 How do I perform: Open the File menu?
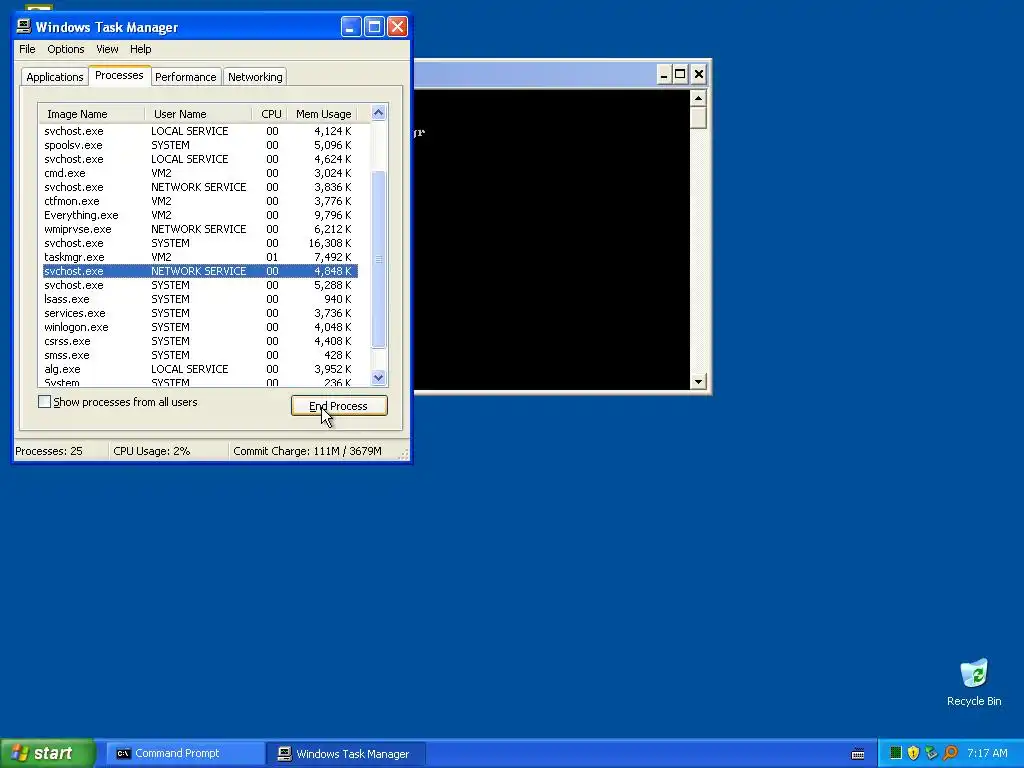click(27, 49)
